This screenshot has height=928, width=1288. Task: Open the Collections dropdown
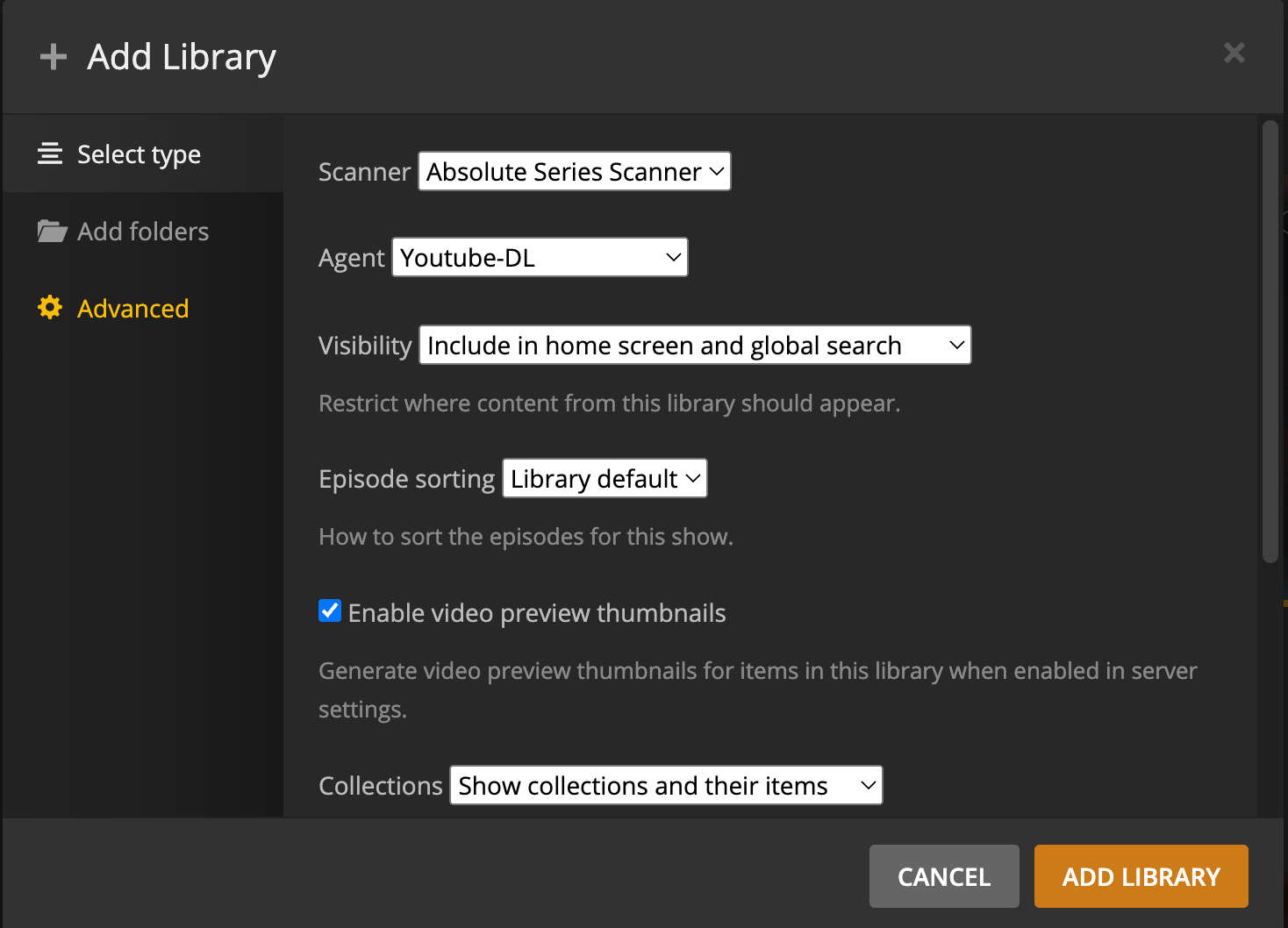point(665,785)
